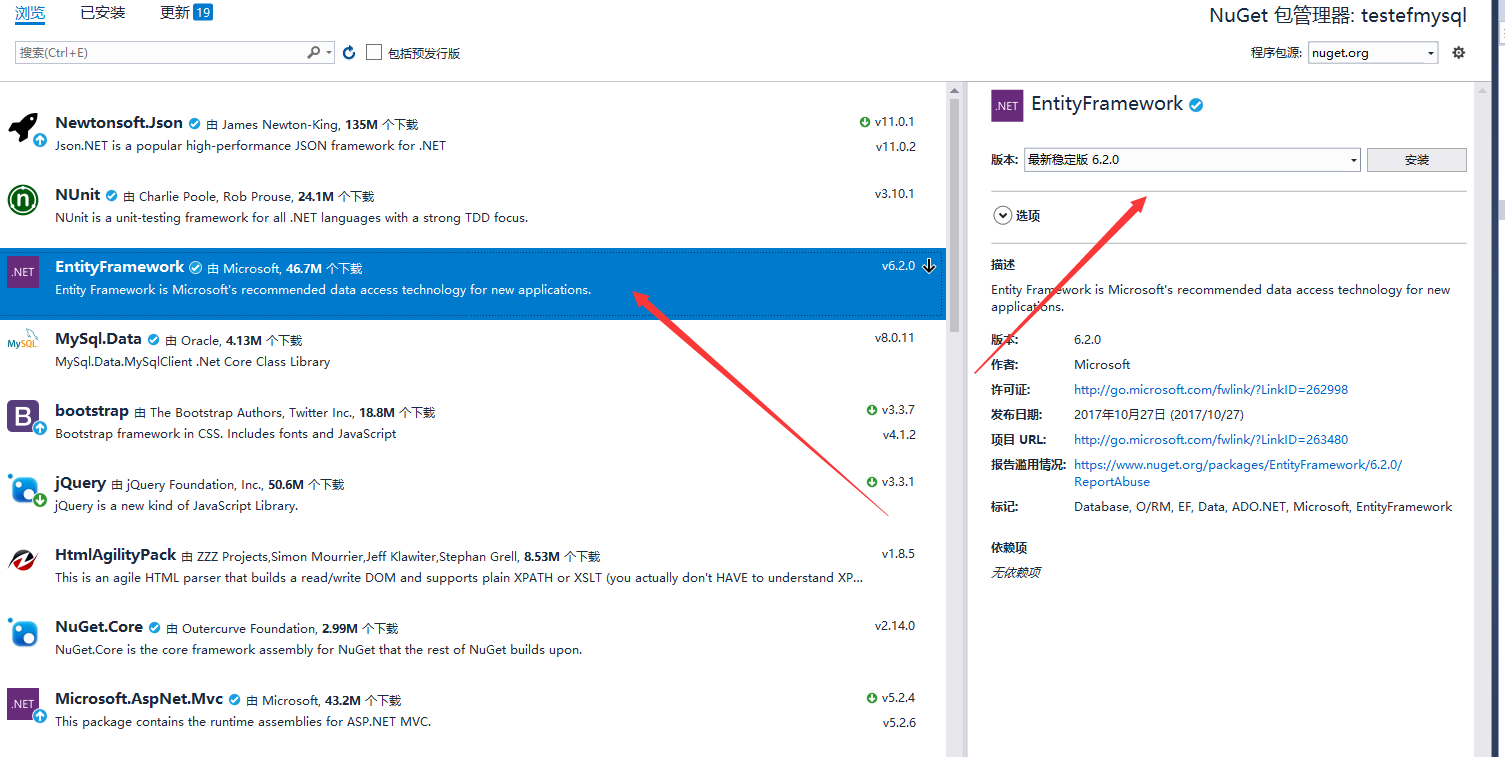The height and width of the screenshot is (757, 1505).
Task: Click the v11.0.2 version label
Action: [x=895, y=146]
